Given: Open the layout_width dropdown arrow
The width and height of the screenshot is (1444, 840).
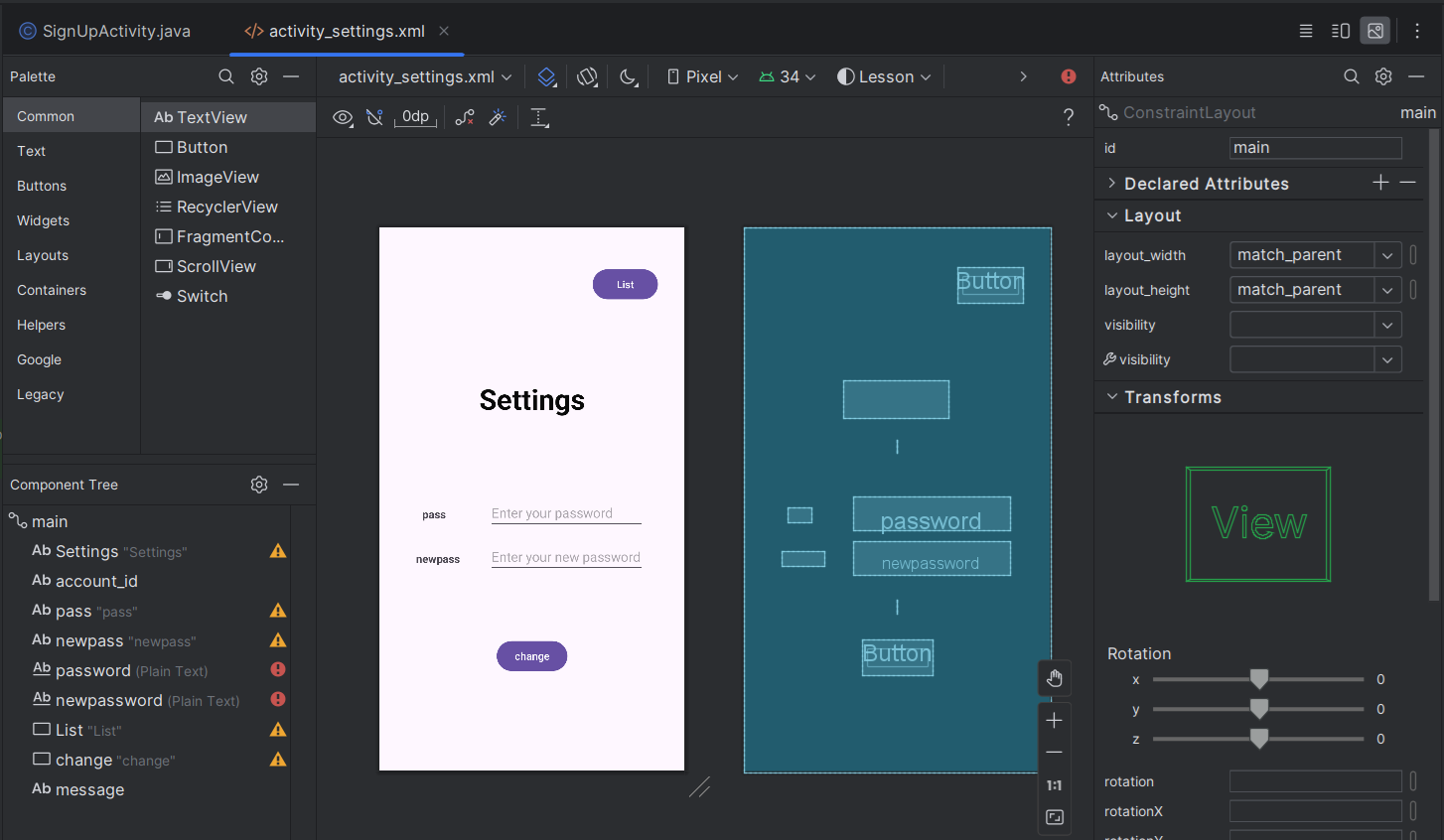Looking at the screenshot, I should tap(1387, 255).
